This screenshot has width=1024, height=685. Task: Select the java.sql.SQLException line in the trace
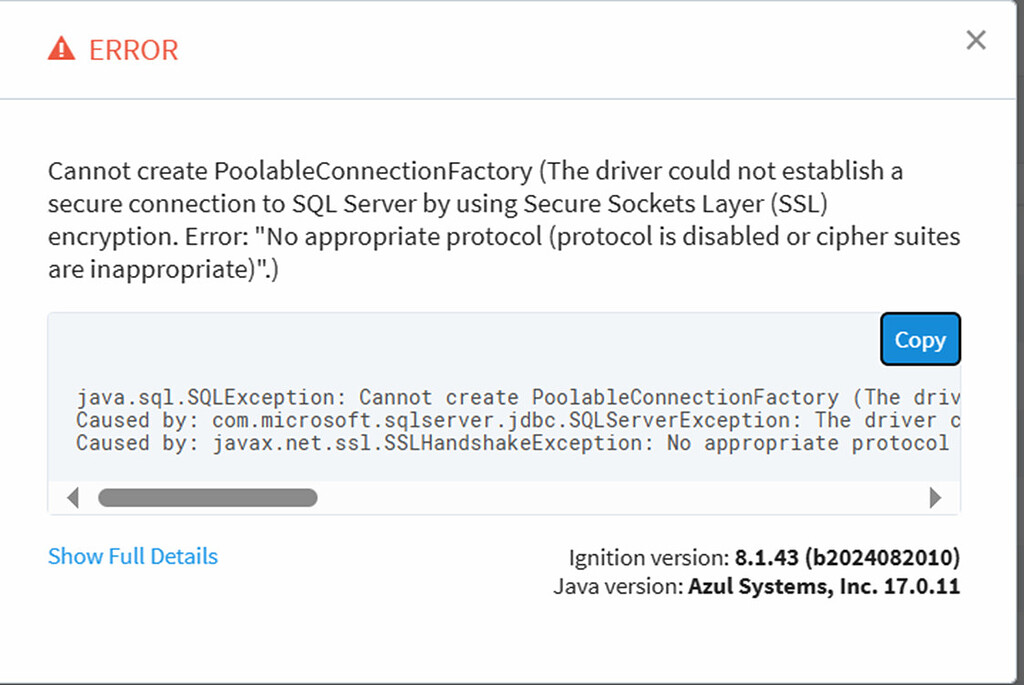pyautogui.click(x=518, y=397)
